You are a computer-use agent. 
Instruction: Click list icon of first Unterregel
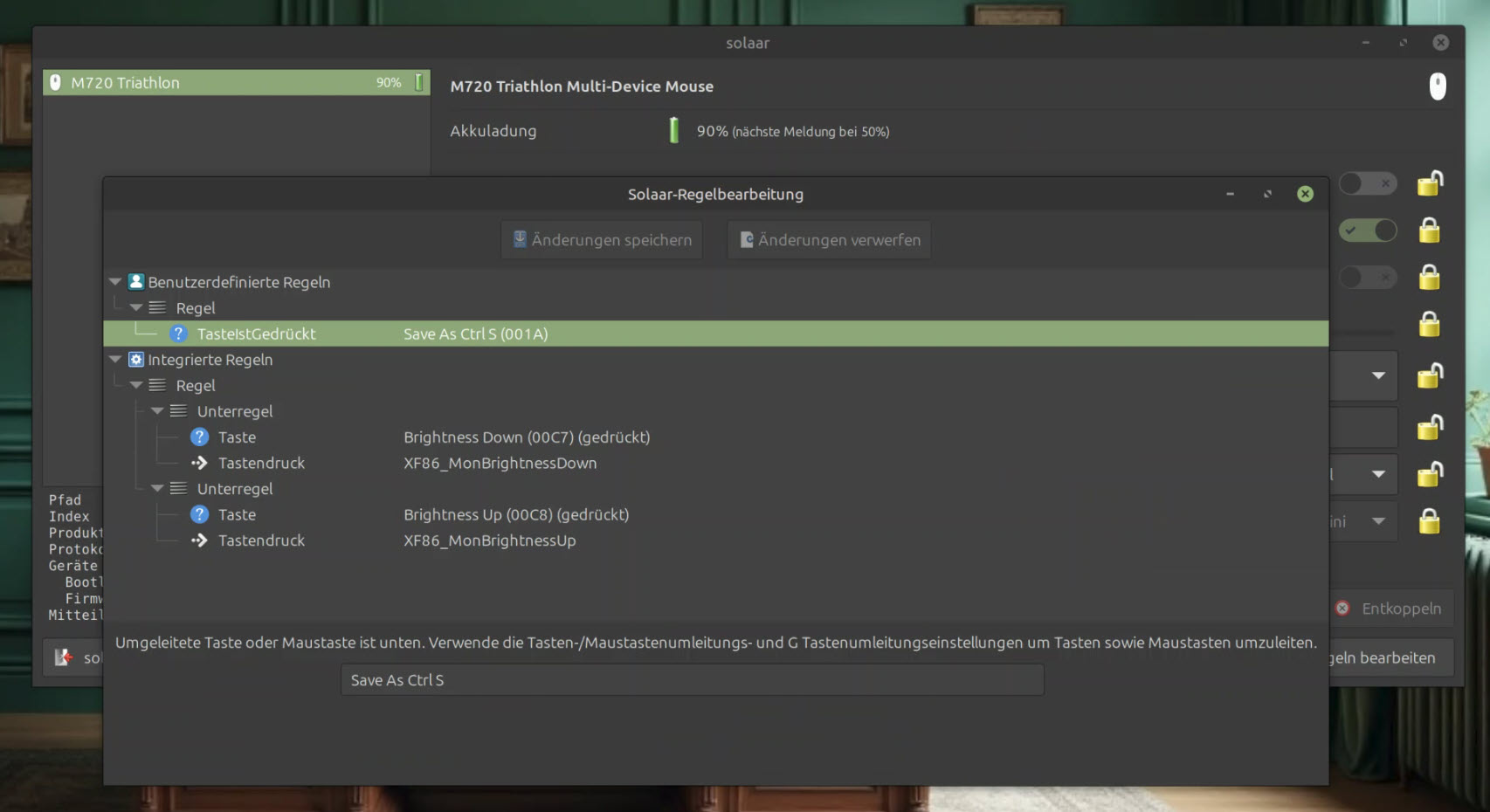coord(178,411)
